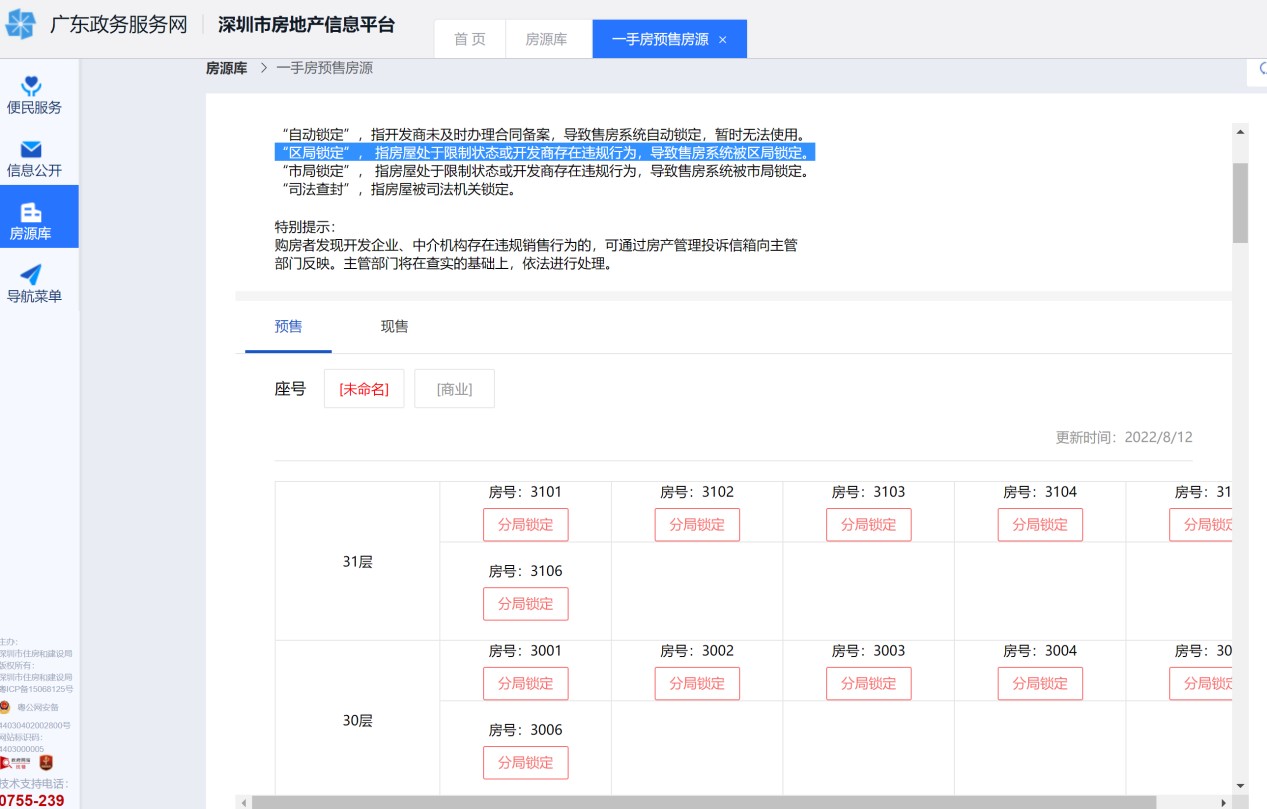Click the 广东政务服务网 logo icon
This screenshot has height=809, width=1267.
(x=21, y=24)
